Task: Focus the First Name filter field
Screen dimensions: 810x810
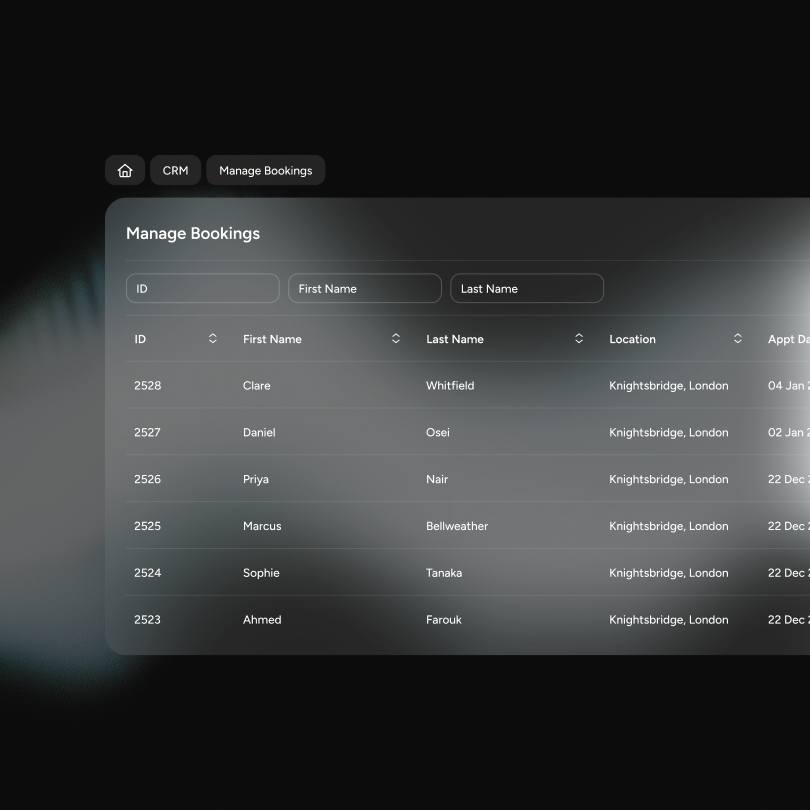Action: [365, 288]
